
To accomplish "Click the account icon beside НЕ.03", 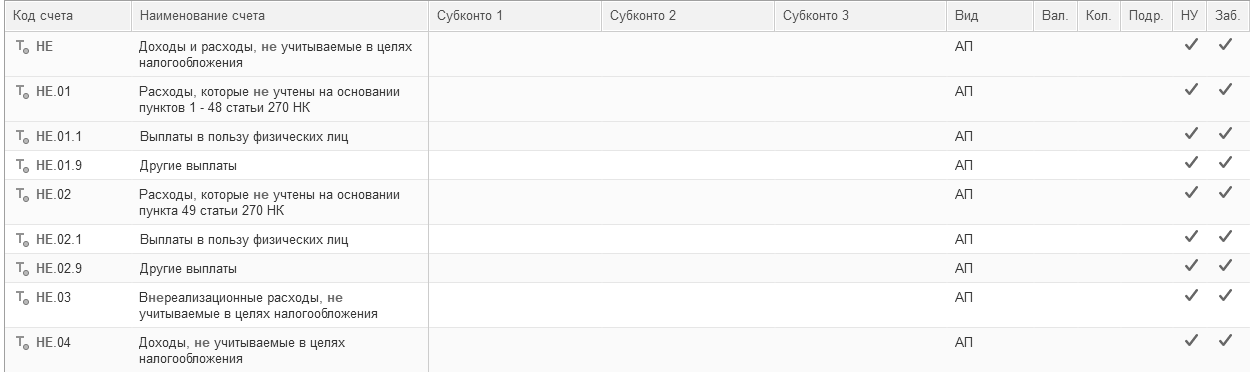I will [22, 298].
